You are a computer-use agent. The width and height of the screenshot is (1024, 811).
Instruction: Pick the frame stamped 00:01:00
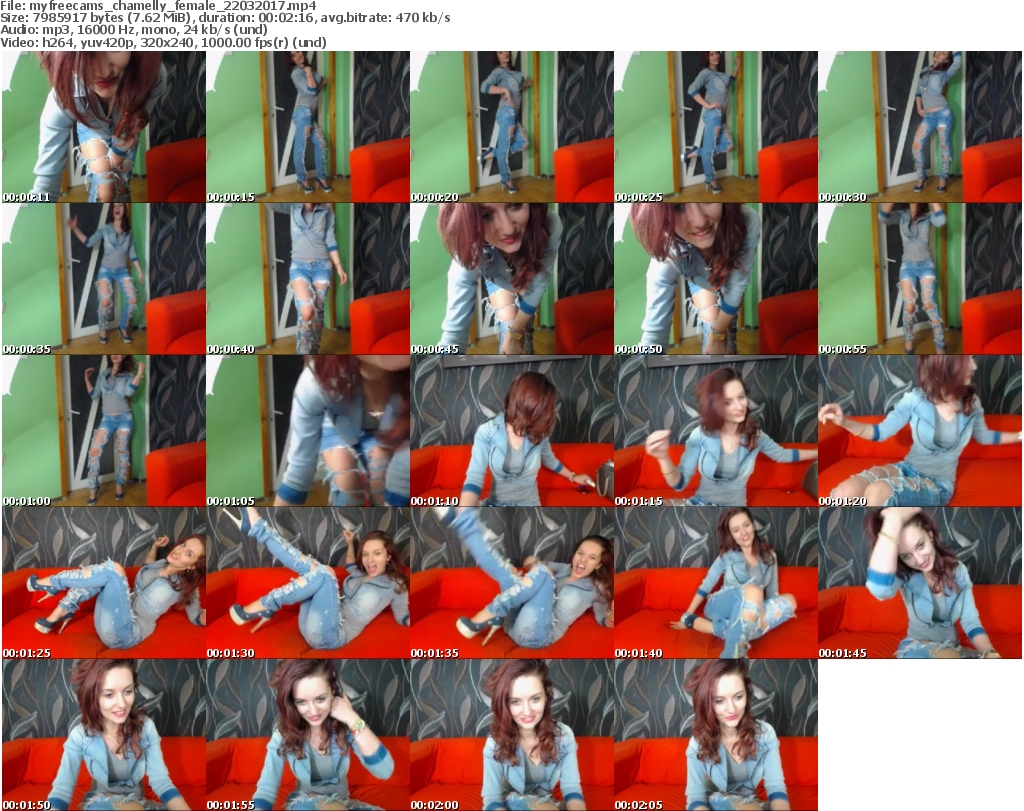104,431
